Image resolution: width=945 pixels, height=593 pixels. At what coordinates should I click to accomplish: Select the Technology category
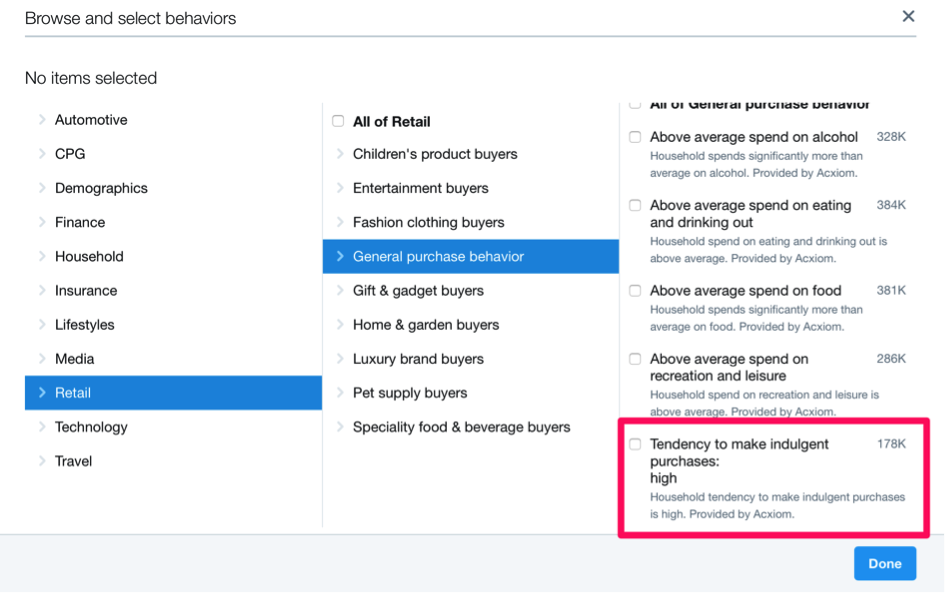pyautogui.click(x=91, y=427)
